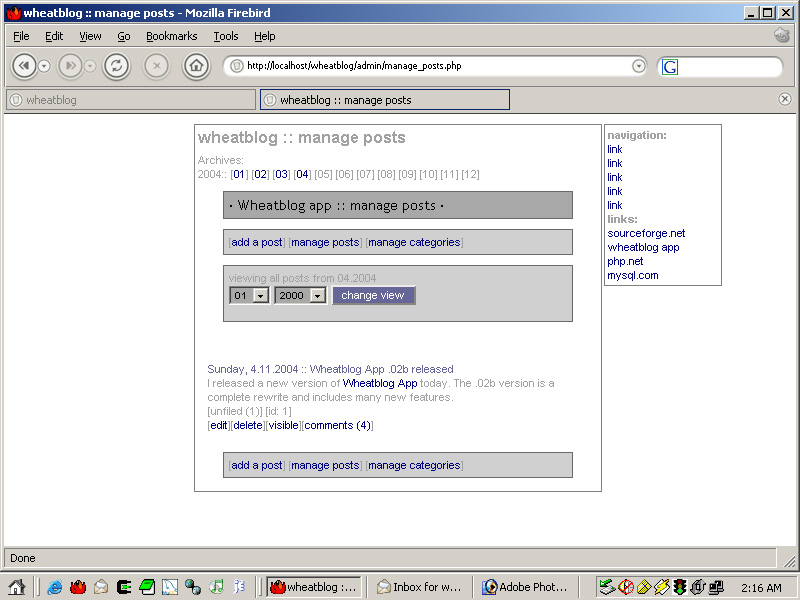Open the mail envelope icon in Quick Launch
The image size is (800, 600).
pos(100,588)
